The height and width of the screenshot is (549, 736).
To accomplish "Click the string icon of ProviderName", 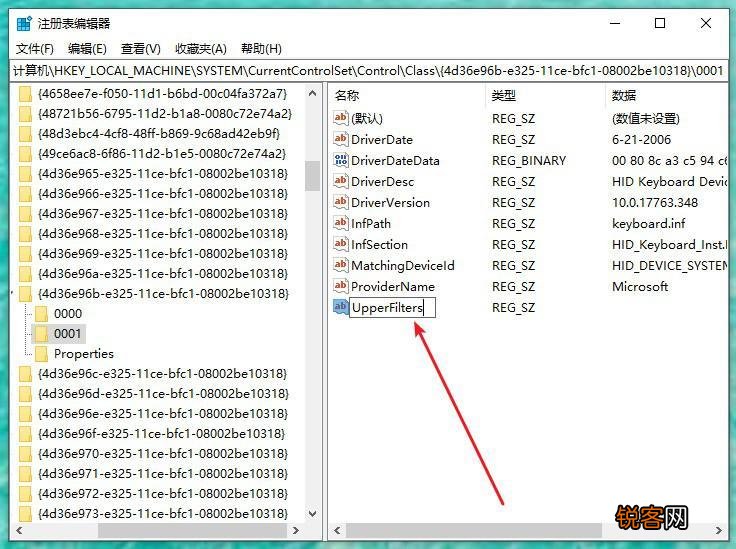I will pos(341,285).
